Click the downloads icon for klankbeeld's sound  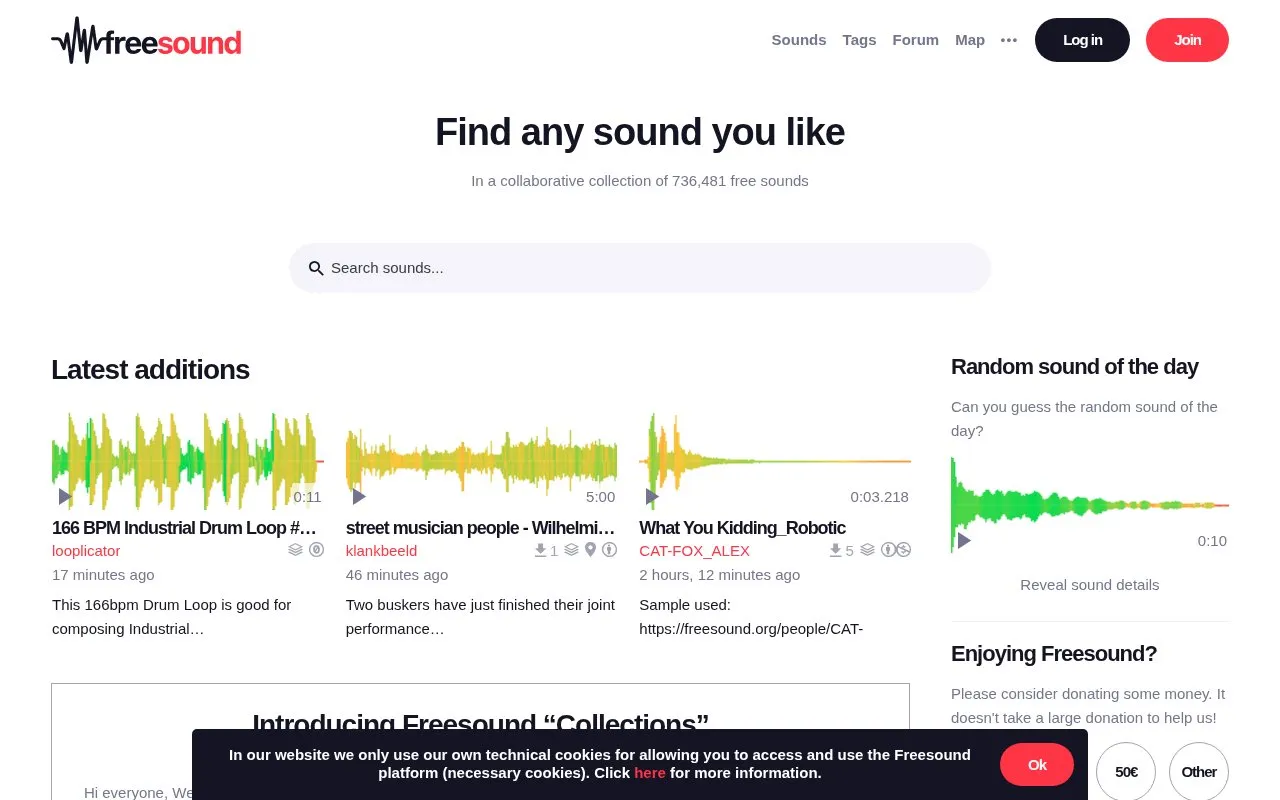coord(541,550)
